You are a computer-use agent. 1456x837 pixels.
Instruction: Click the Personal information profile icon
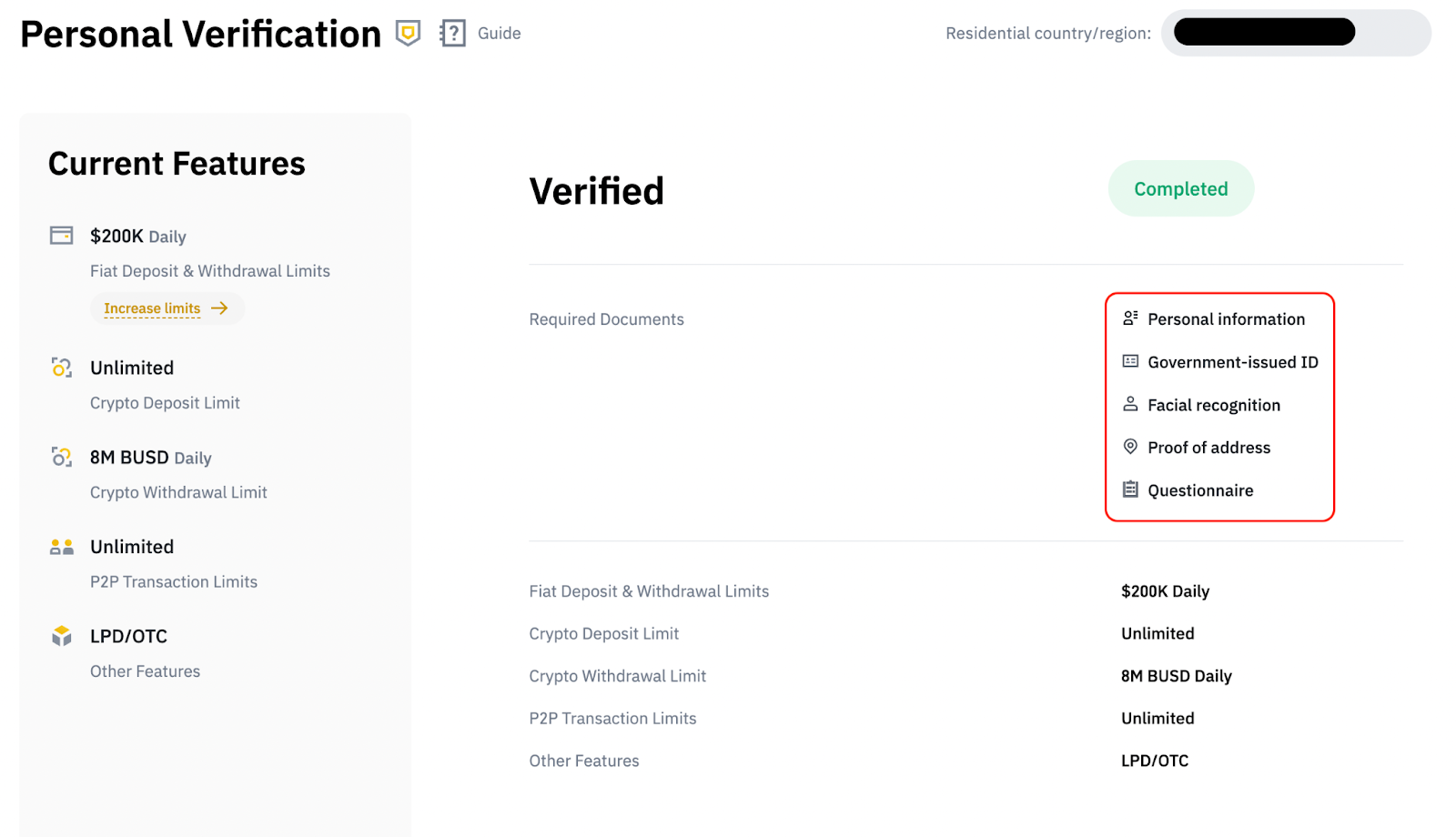point(1129,318)
